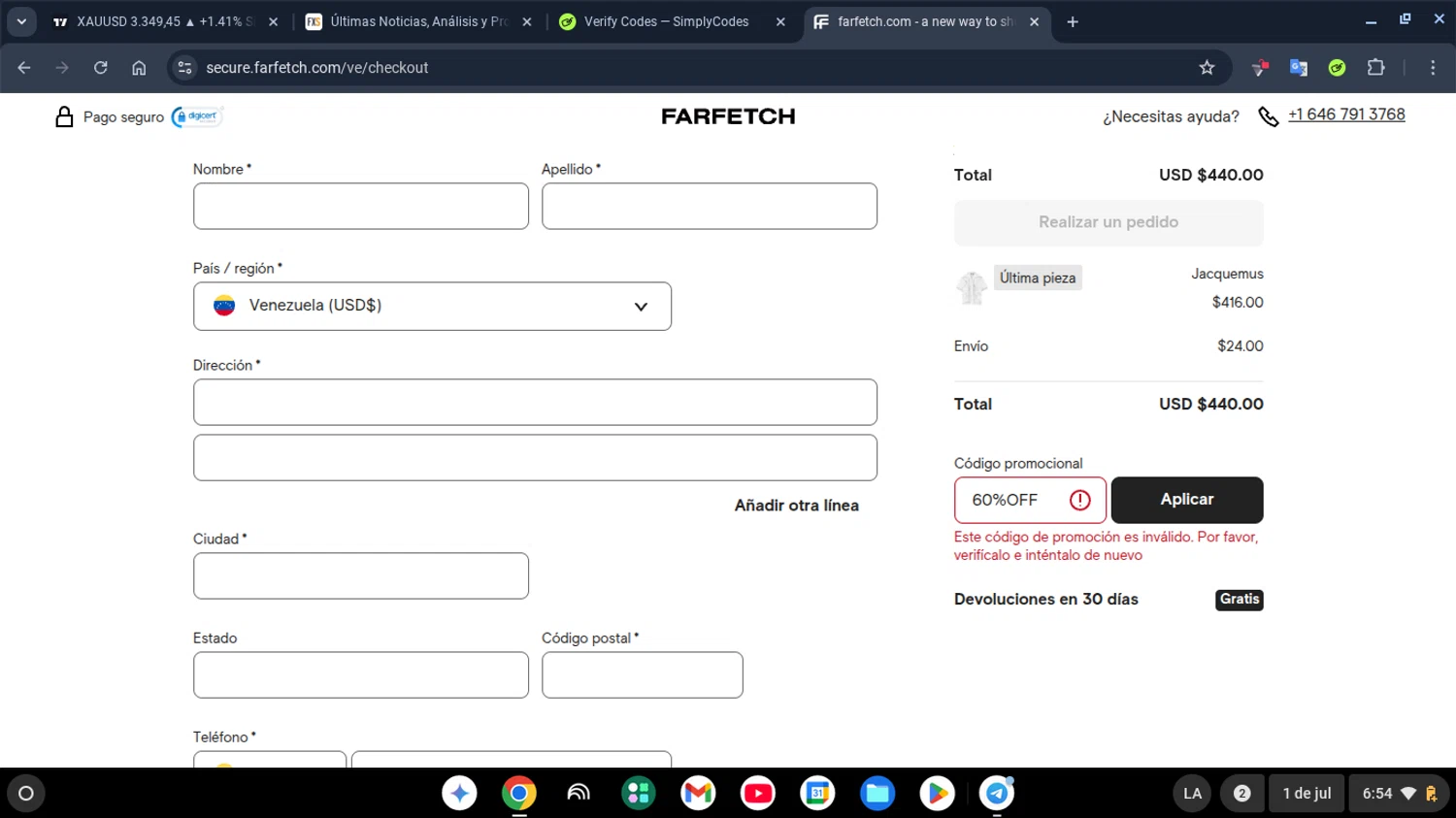Open Telegram from the shelf
The height and width of the screenshot is (818, 1456).
click(x=997, y=794)
